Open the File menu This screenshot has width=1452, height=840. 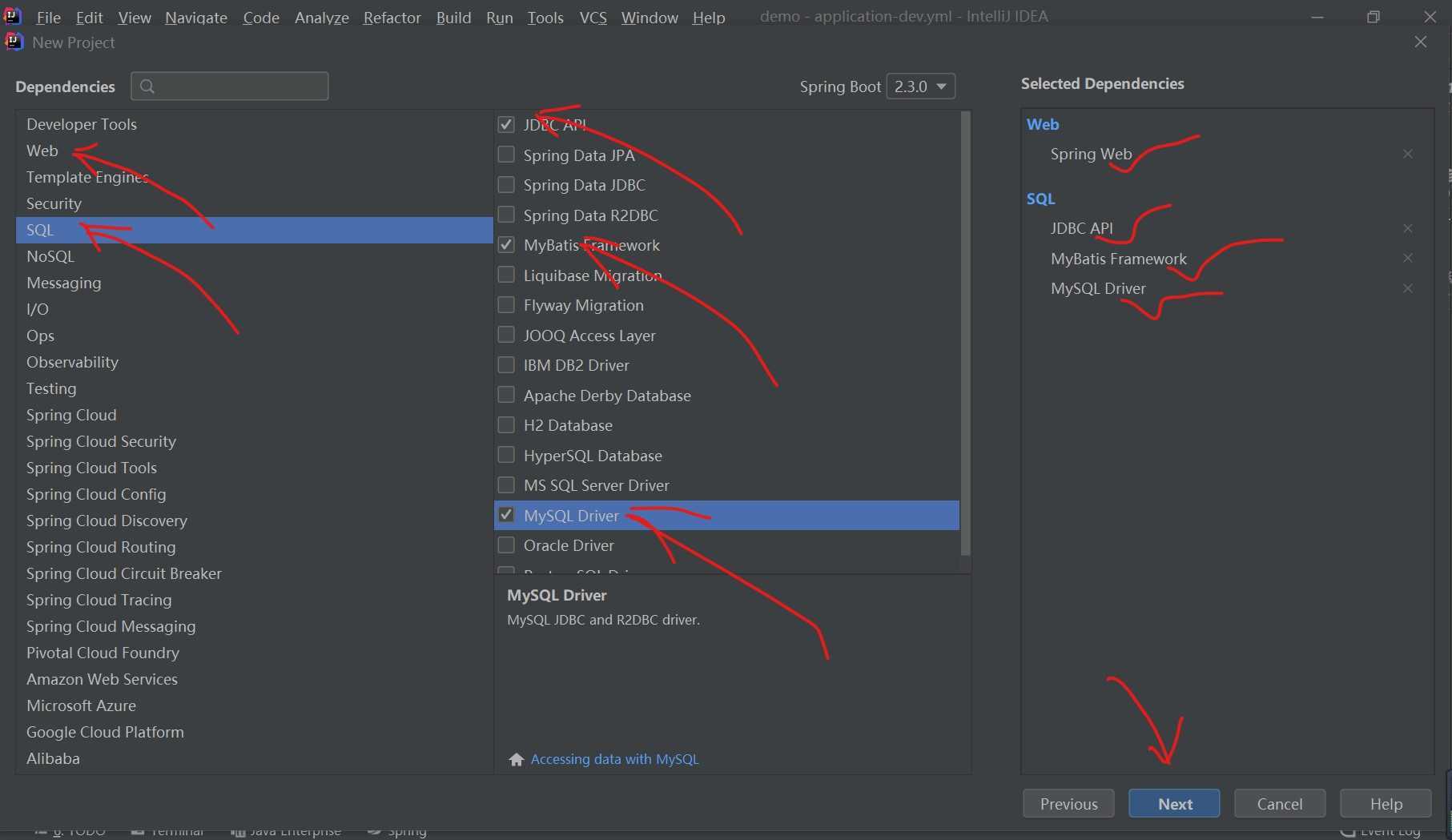[x=48, y=18]
